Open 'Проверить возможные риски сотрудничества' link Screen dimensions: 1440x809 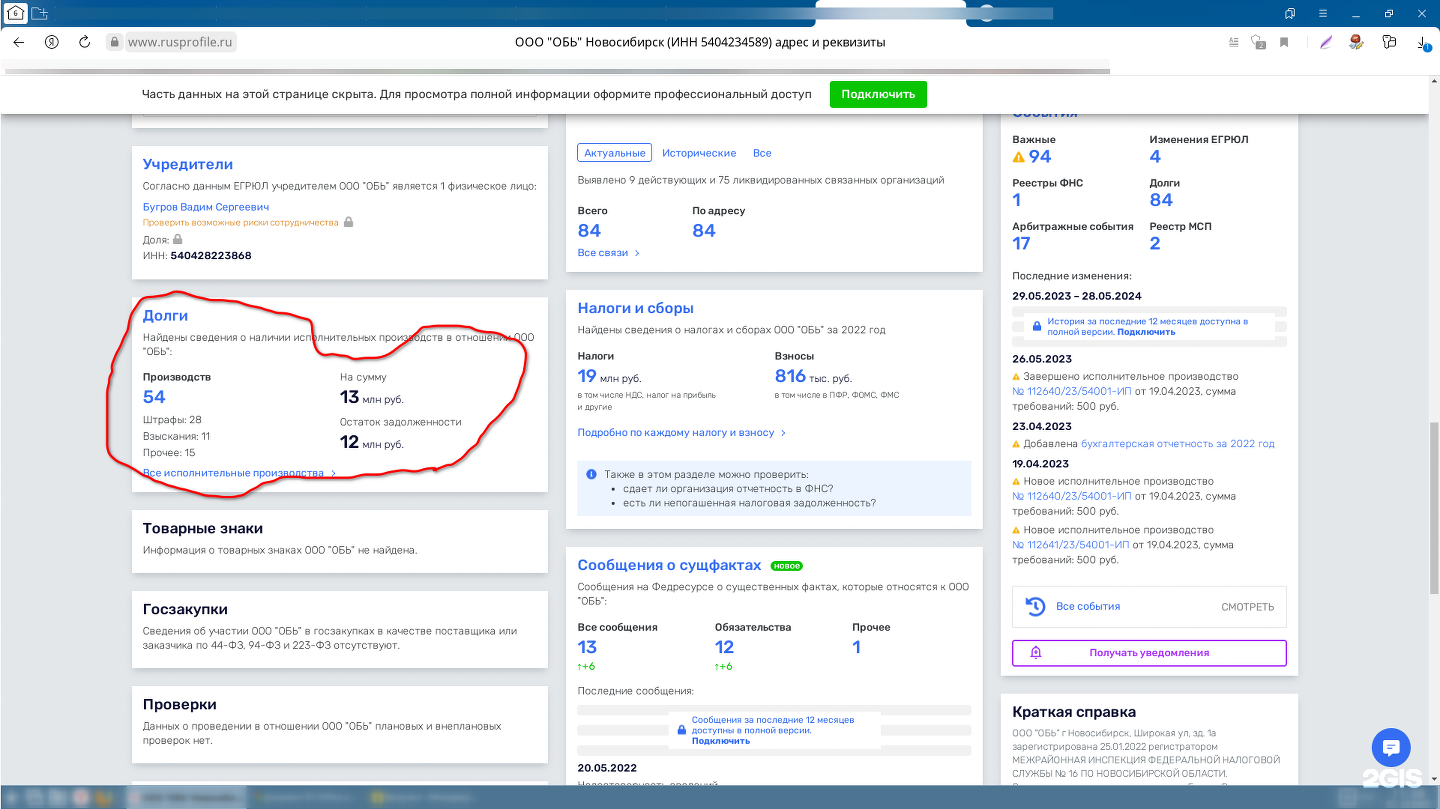241,222
